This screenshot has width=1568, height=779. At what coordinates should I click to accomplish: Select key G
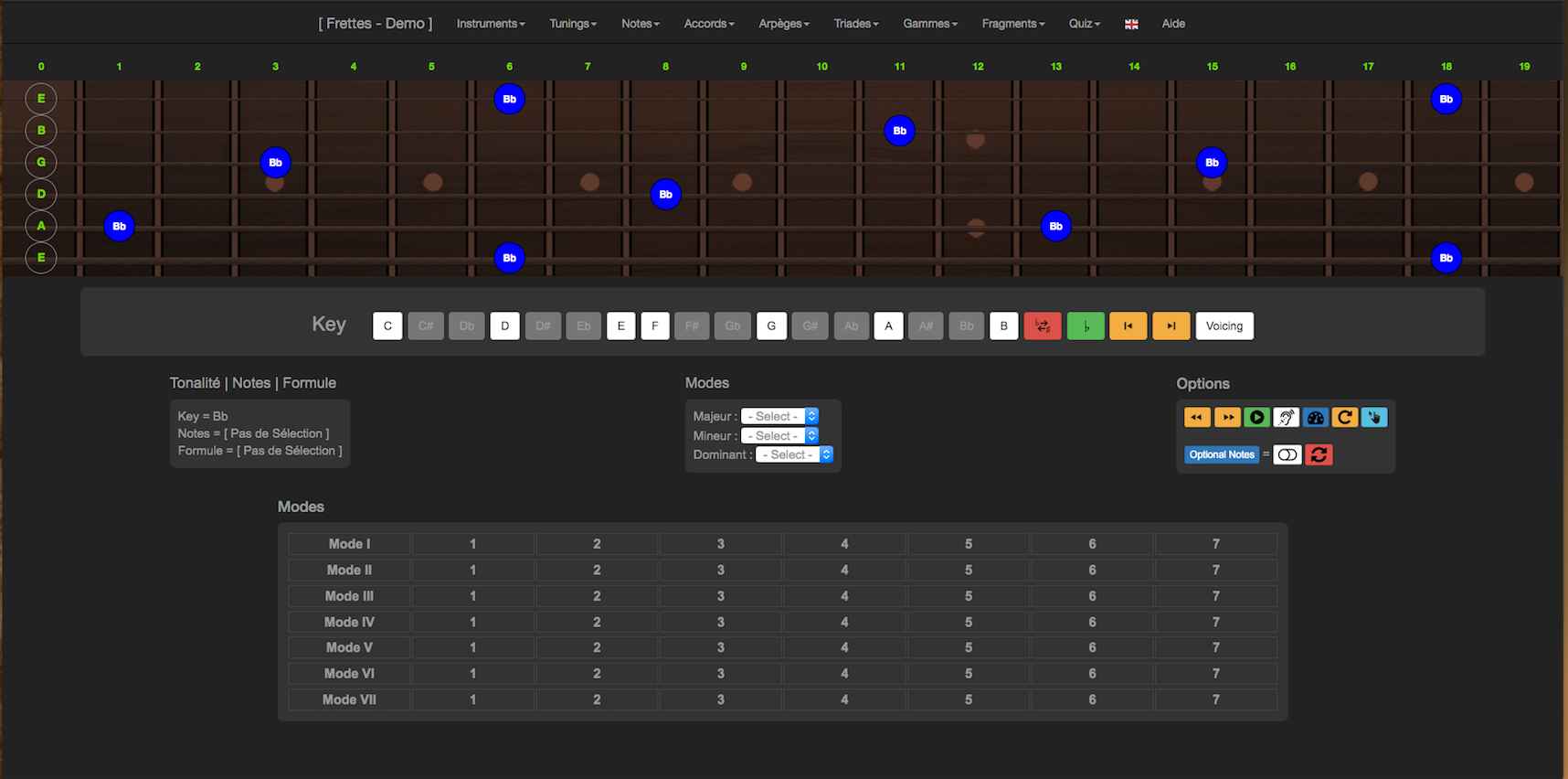point(771,326)
